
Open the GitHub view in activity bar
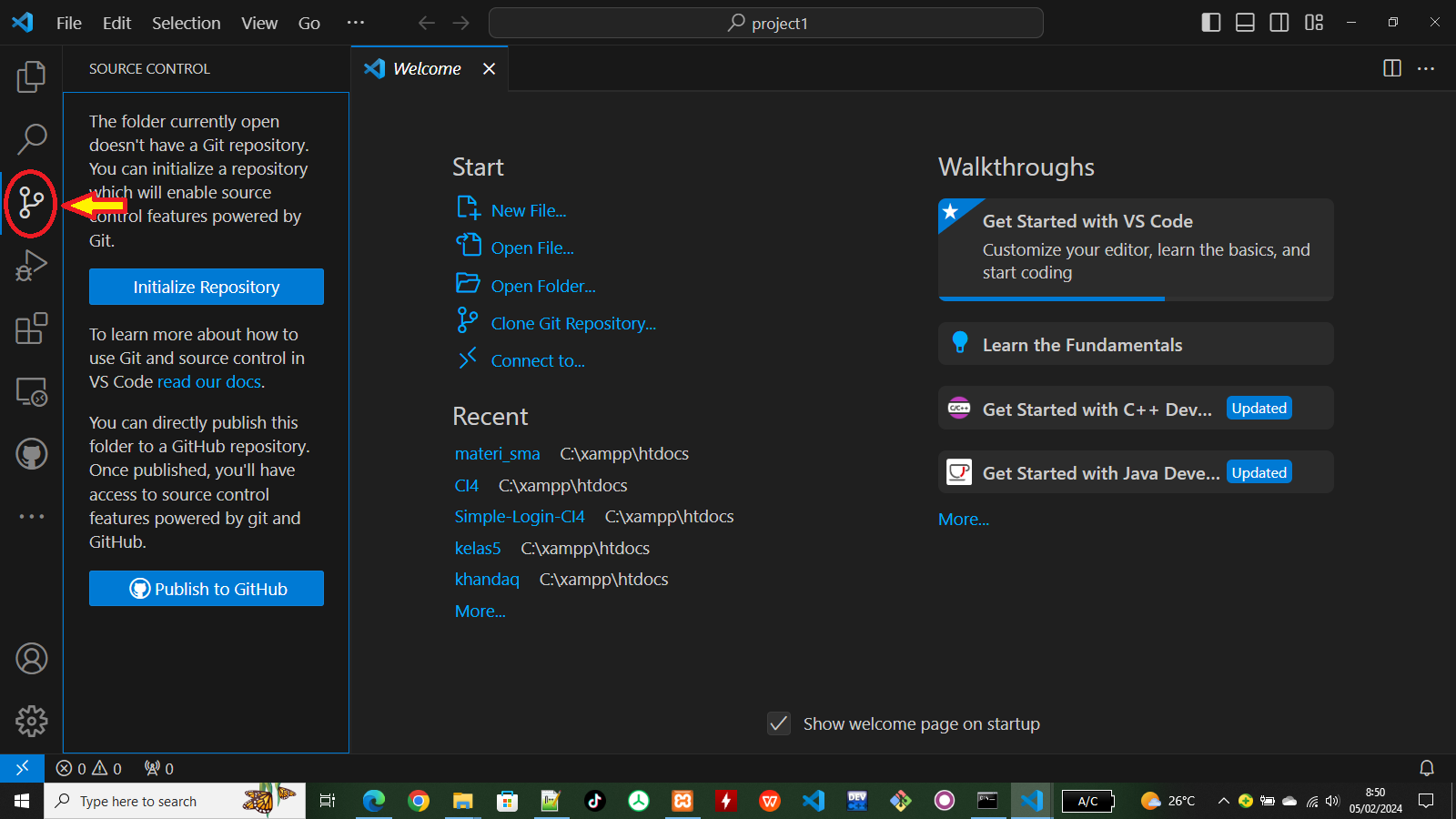click(x=31, y=454)
